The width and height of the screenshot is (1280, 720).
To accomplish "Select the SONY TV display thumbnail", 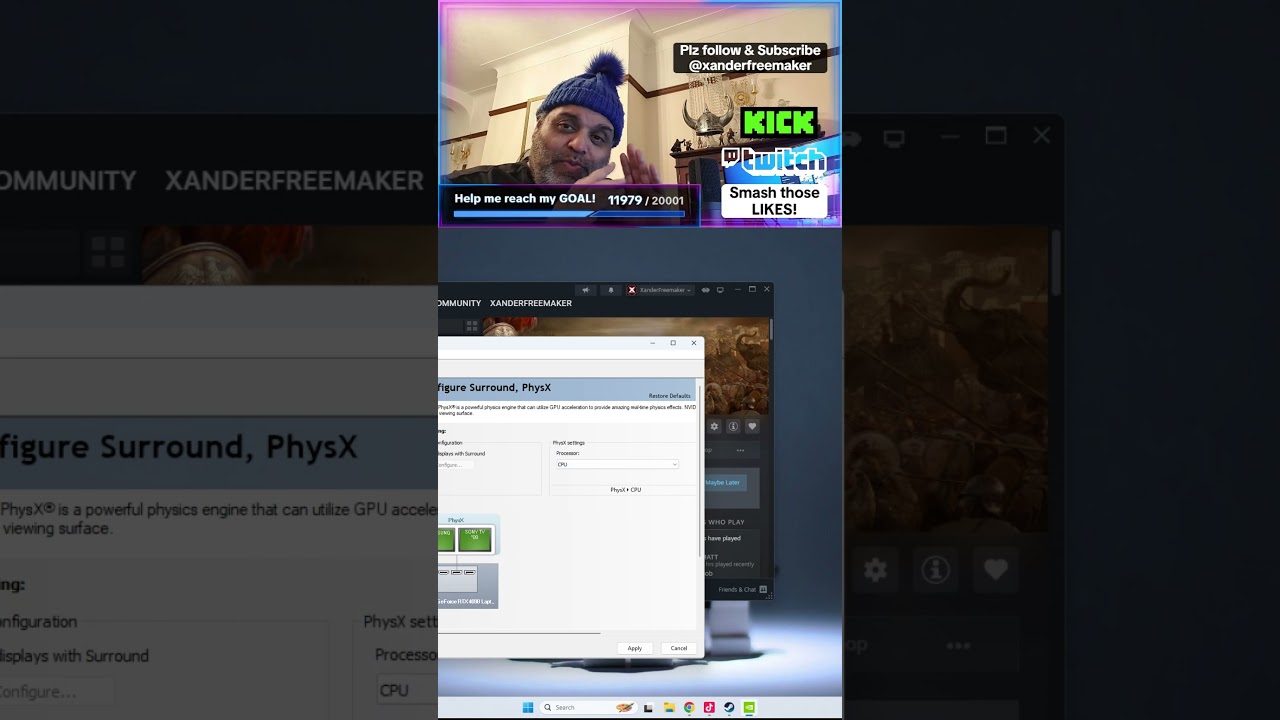I will click(475, 539).
